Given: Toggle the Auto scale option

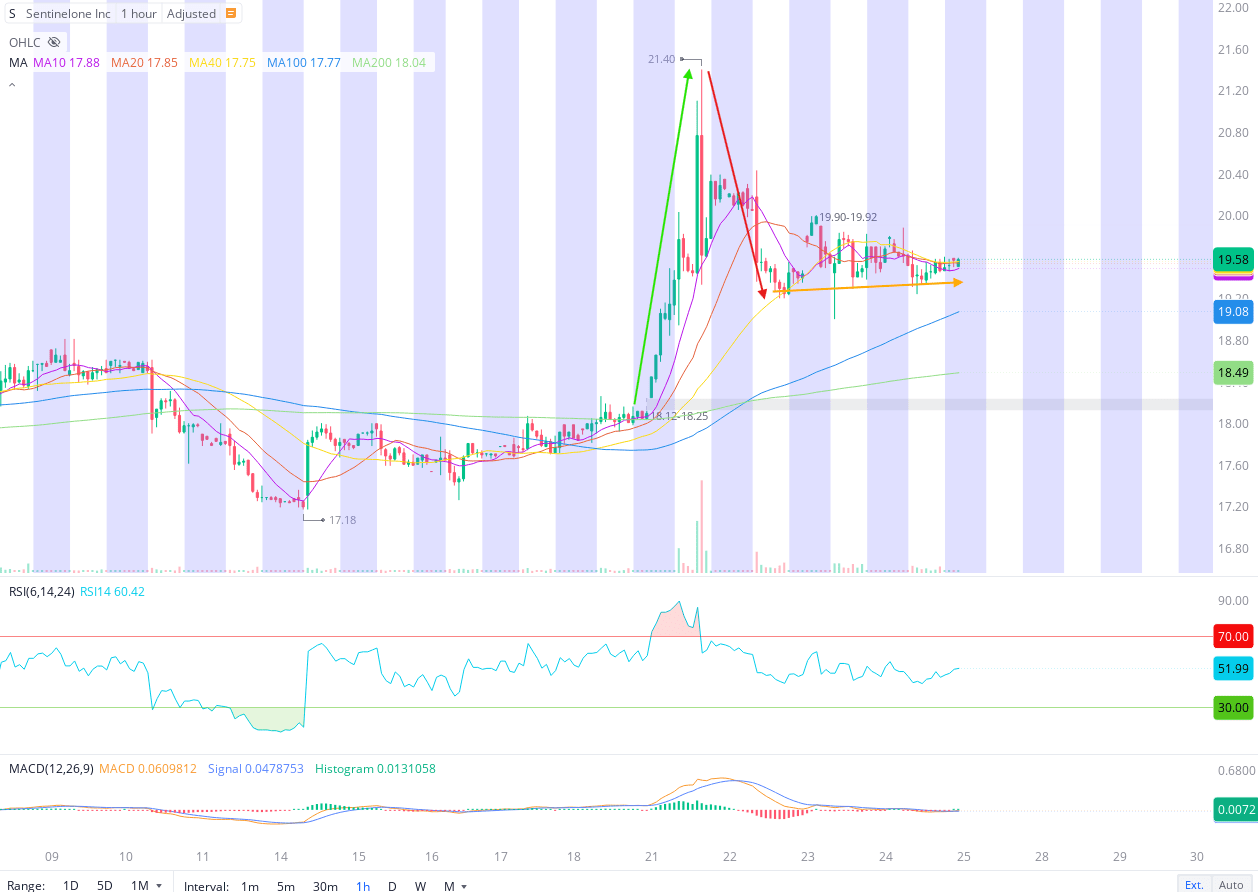Looking at the screenshot, I should click(1234, 884).
